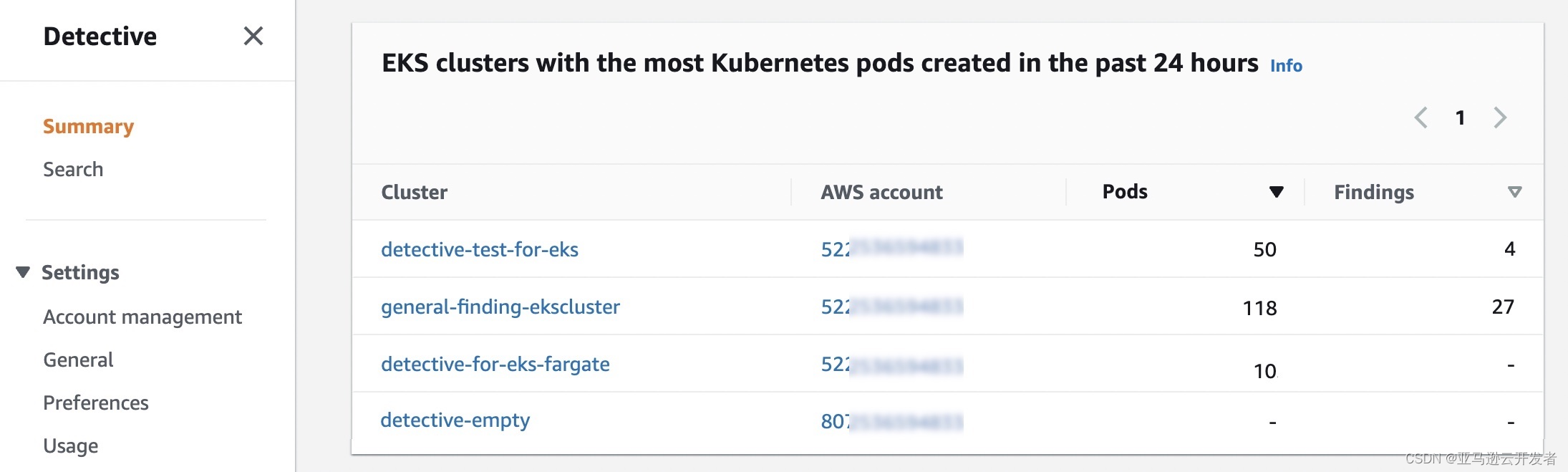1568x472 pixels.
Task: Click the Cluster column header
Action: point(415,192)
